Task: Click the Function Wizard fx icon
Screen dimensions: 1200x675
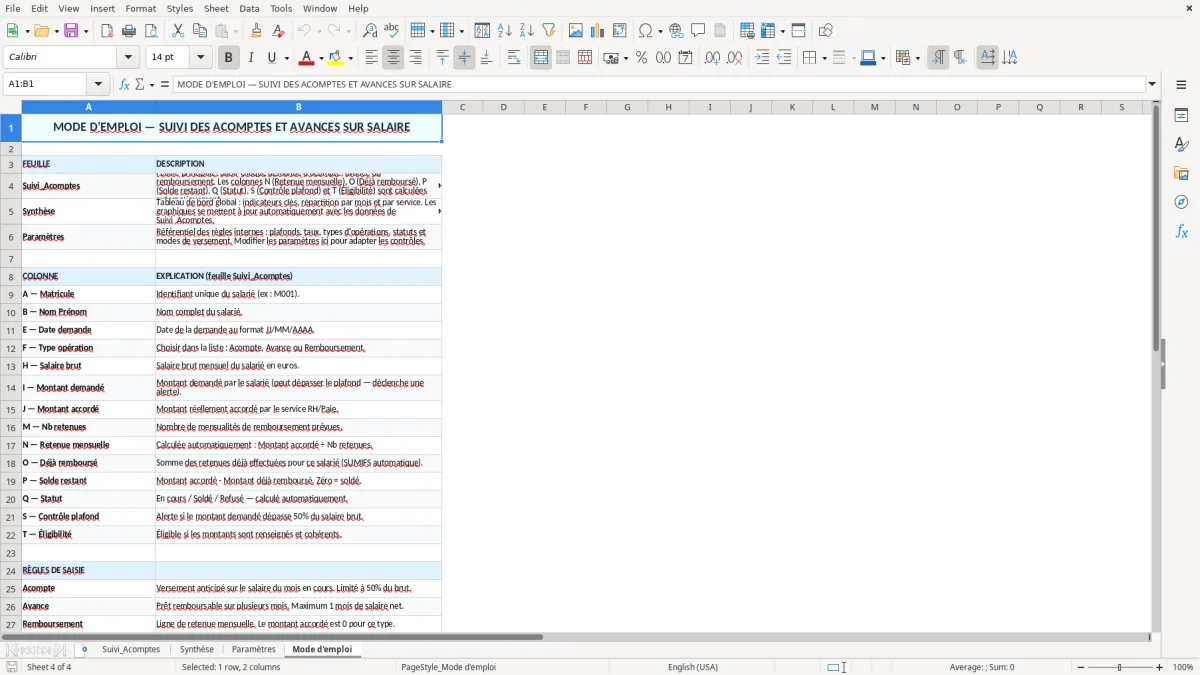Action: click(125, 85)
